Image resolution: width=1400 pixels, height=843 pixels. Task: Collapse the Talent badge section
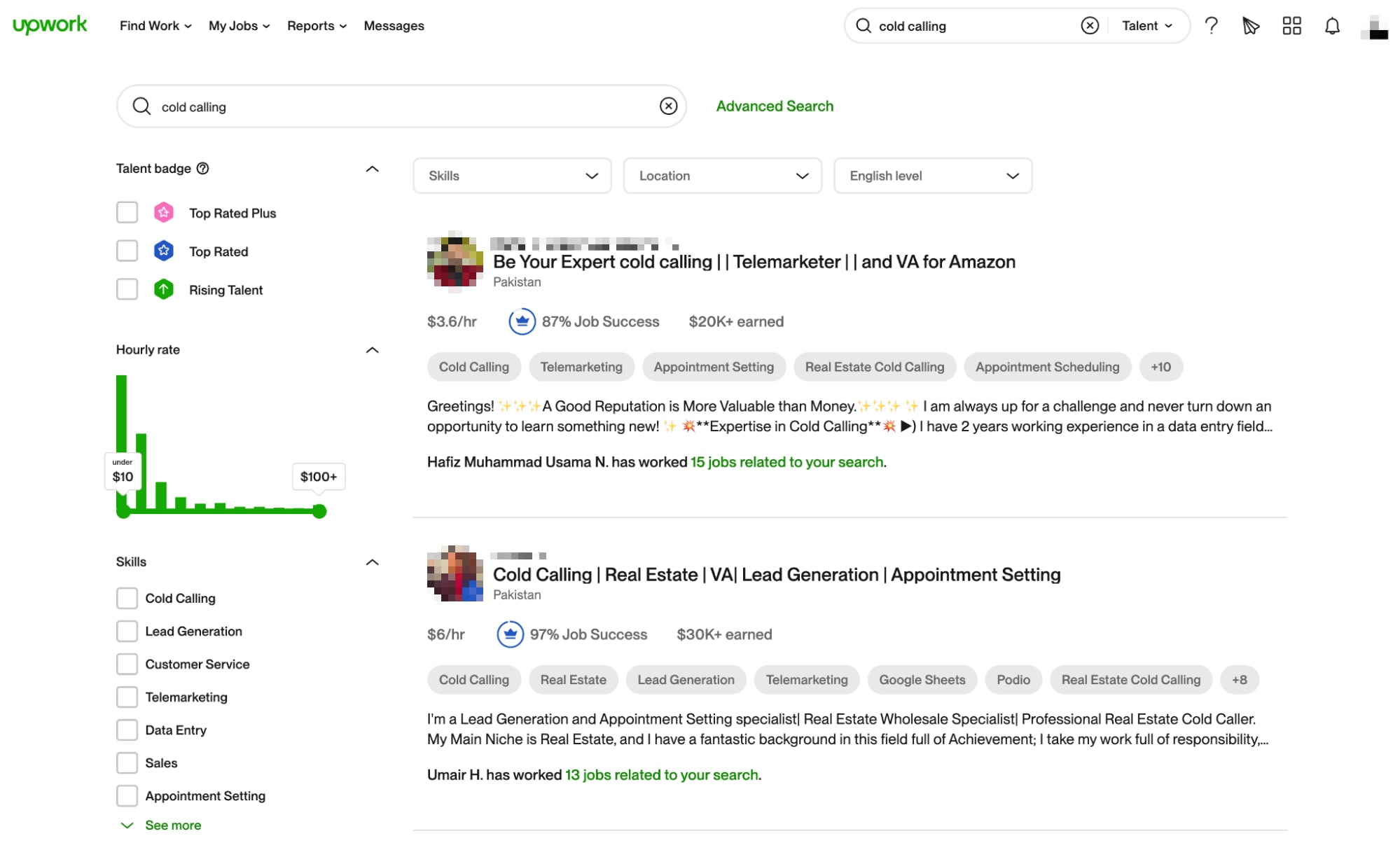point(372,169)
